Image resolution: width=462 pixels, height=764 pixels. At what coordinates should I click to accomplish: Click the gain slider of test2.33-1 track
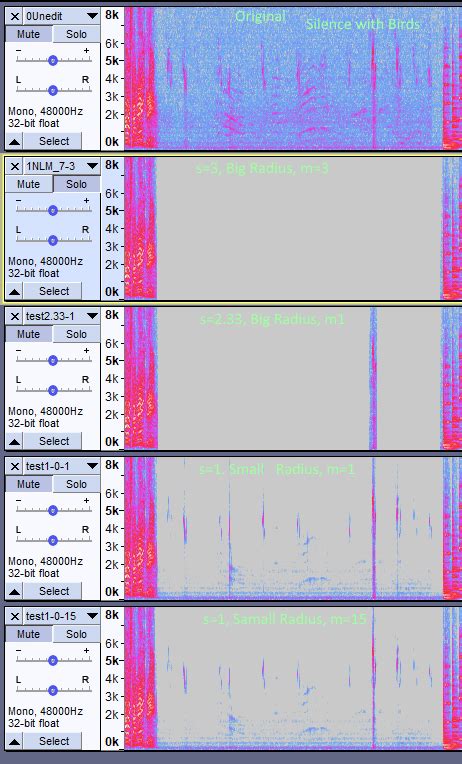(x=53, y=360)
